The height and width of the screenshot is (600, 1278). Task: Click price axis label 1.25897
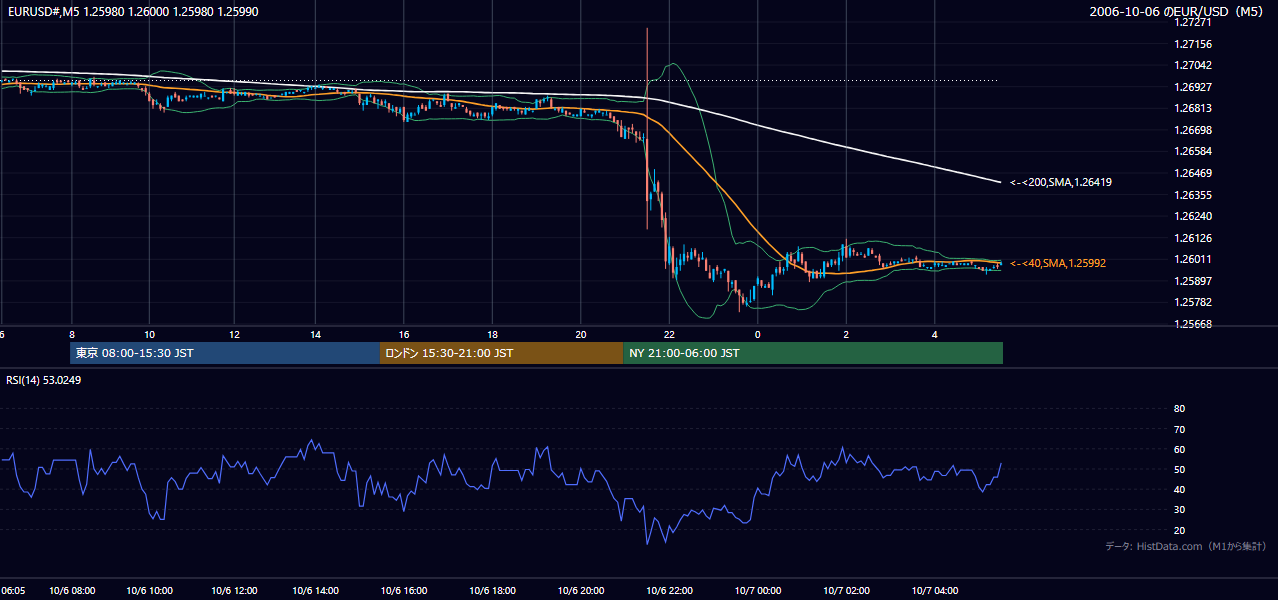(1194, 281)
